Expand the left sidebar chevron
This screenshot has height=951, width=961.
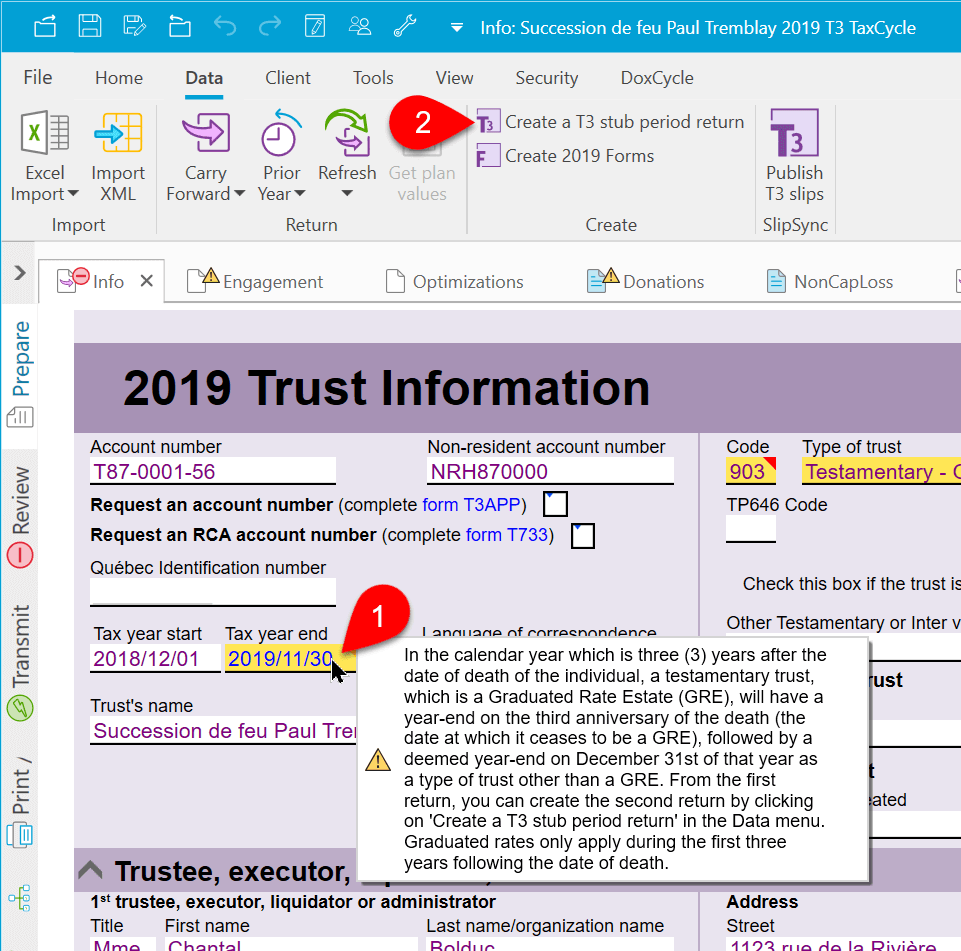20,273
